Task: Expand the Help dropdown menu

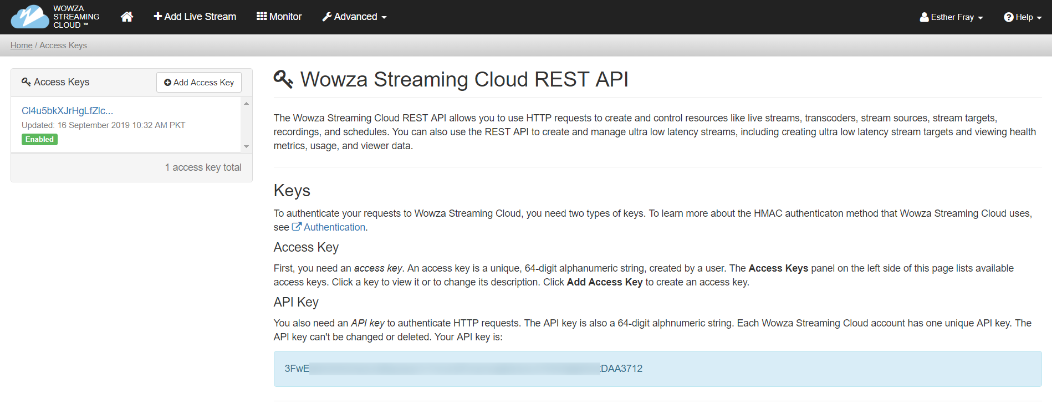Action: (1022, 17)
